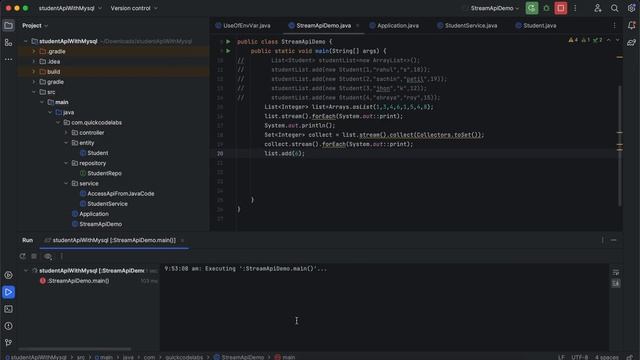640x360 pixels.
Task: Open StudentRepo in project tree
Action: coord(104,173)
